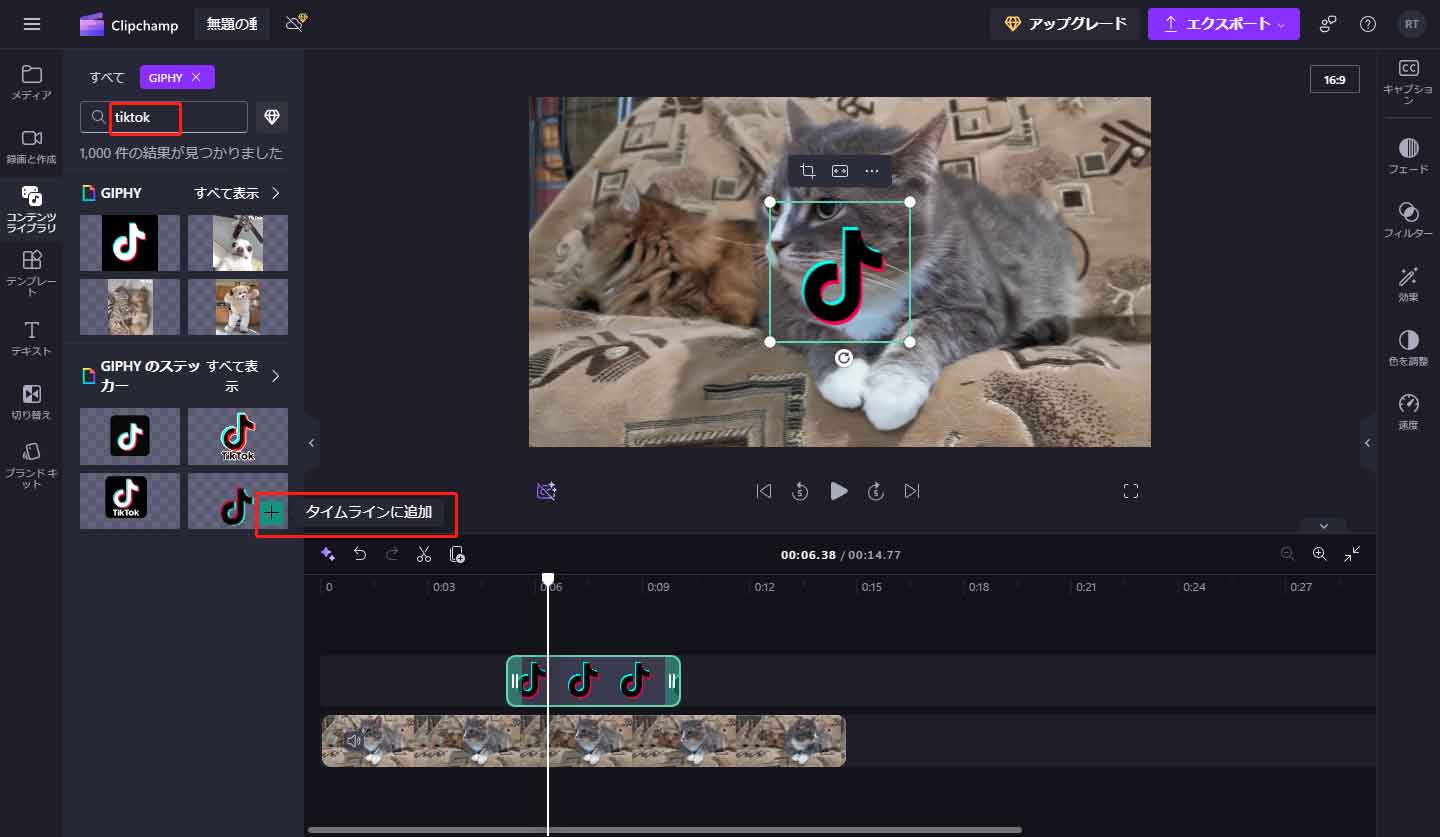Open more options ellipsis above sticker
The width and height of the screenshot is (1440, 837).
pos(872,171)
